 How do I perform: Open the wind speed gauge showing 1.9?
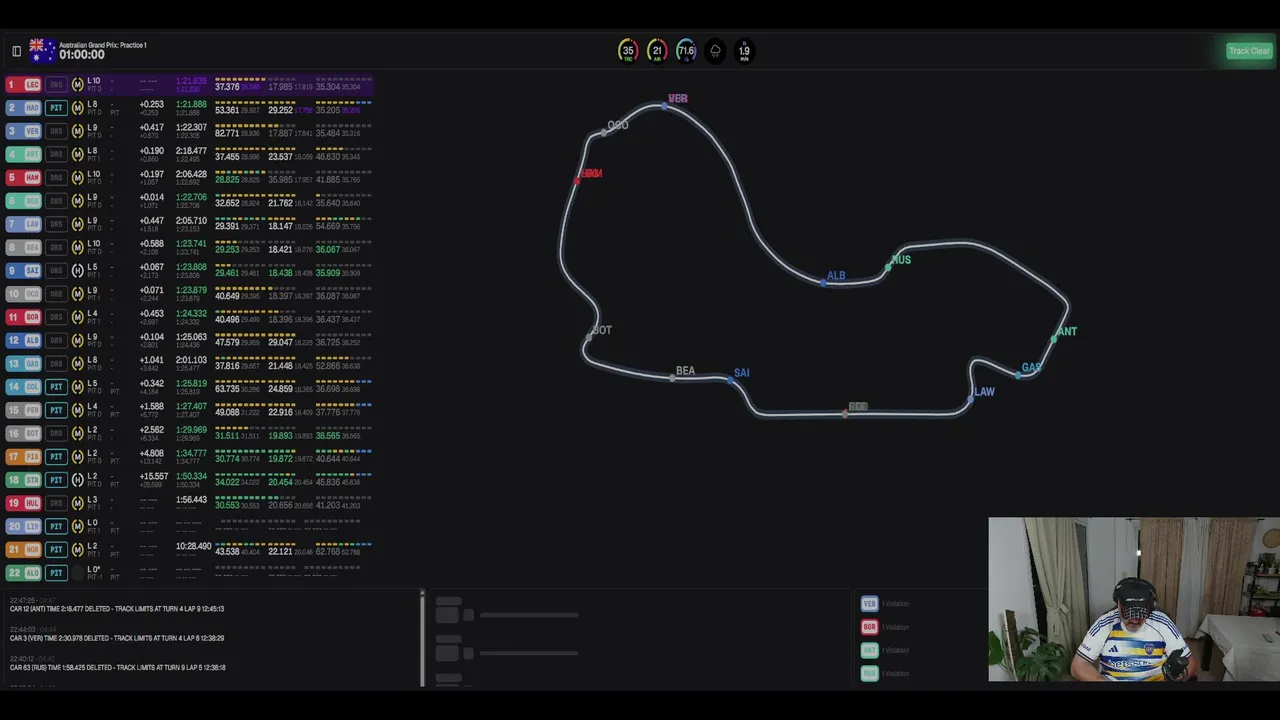[744, 51]
